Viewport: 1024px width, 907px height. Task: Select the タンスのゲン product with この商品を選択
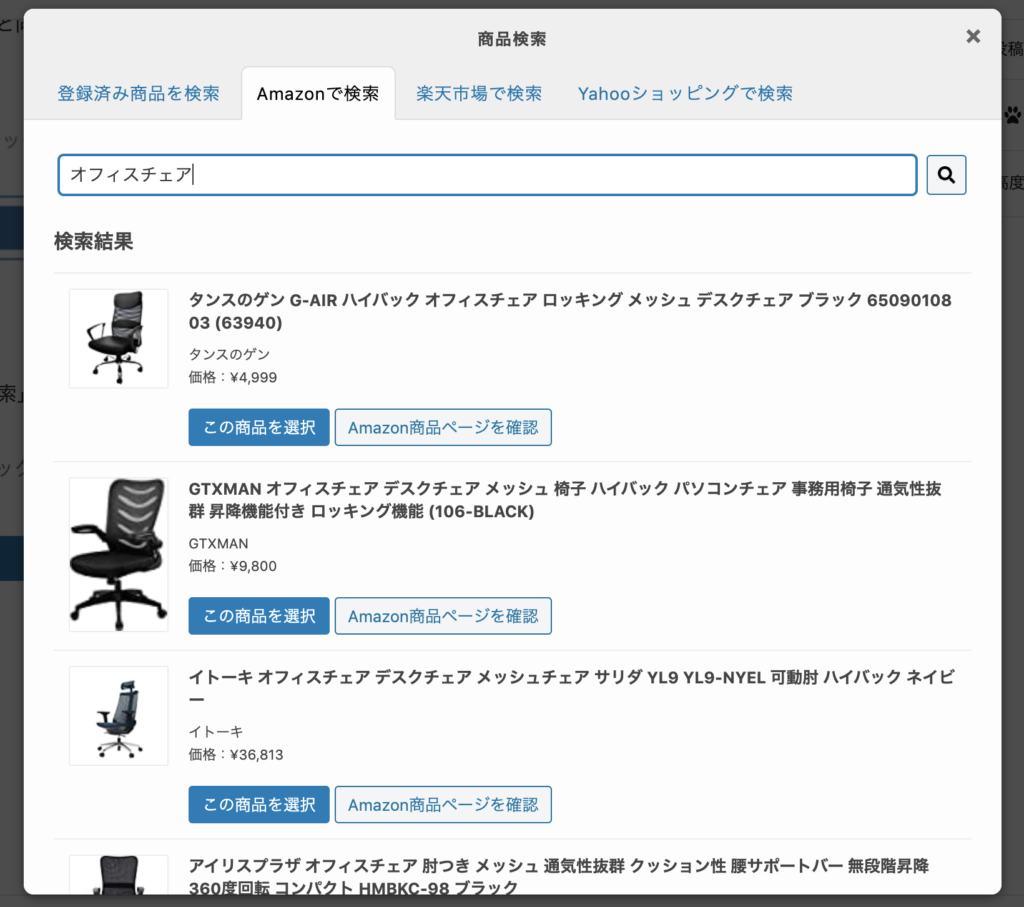tap(259, 427)
